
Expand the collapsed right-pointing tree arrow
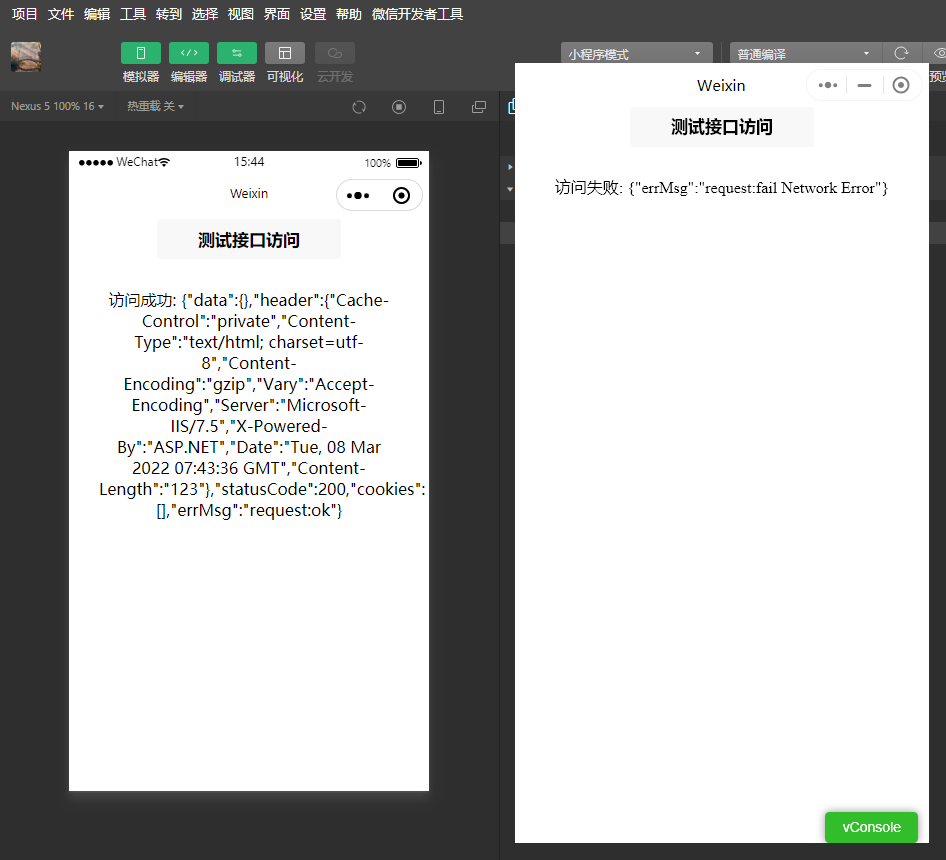pyautogui.click(x=510, y=167)
